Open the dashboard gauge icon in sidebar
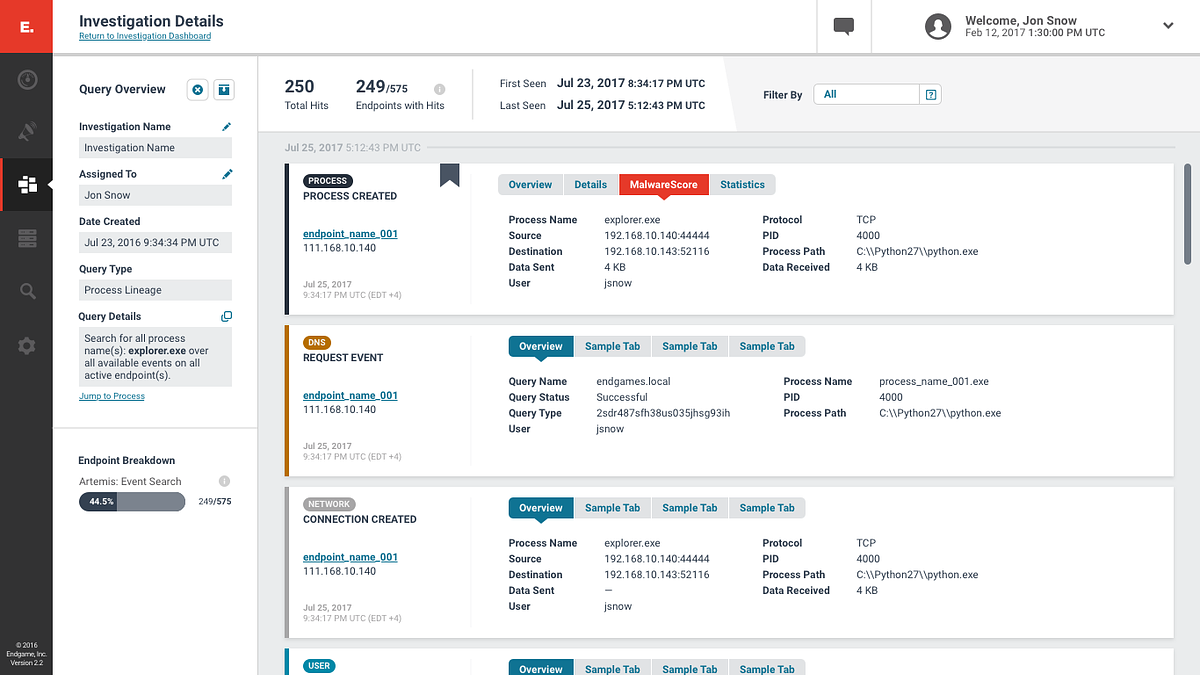The image size is (1200, 675). [x=27, y=79]
